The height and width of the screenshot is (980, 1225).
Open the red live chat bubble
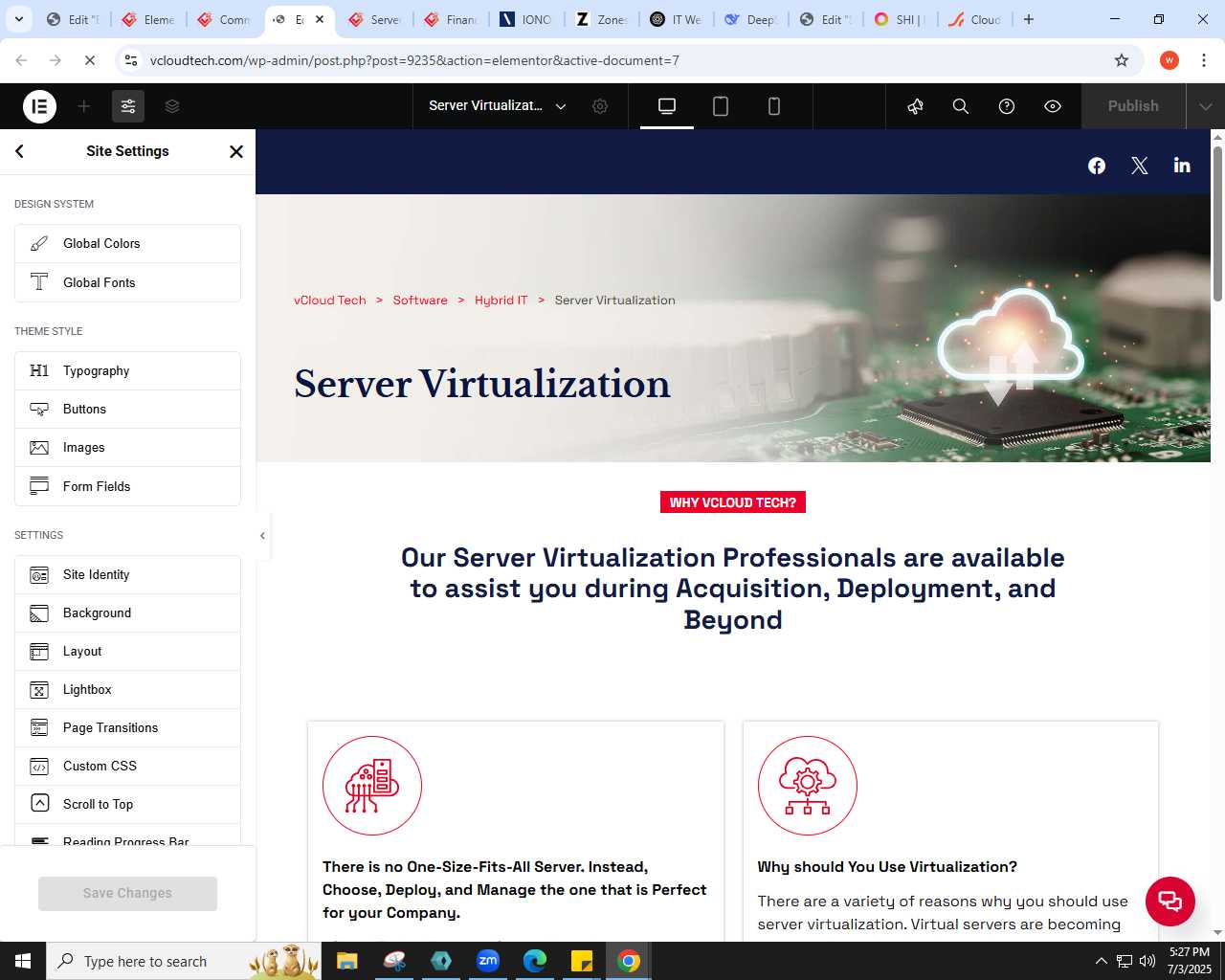coord(1169,901)
